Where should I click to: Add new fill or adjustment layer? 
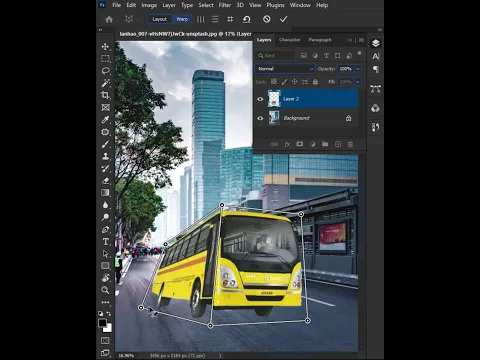coord(312,144)
